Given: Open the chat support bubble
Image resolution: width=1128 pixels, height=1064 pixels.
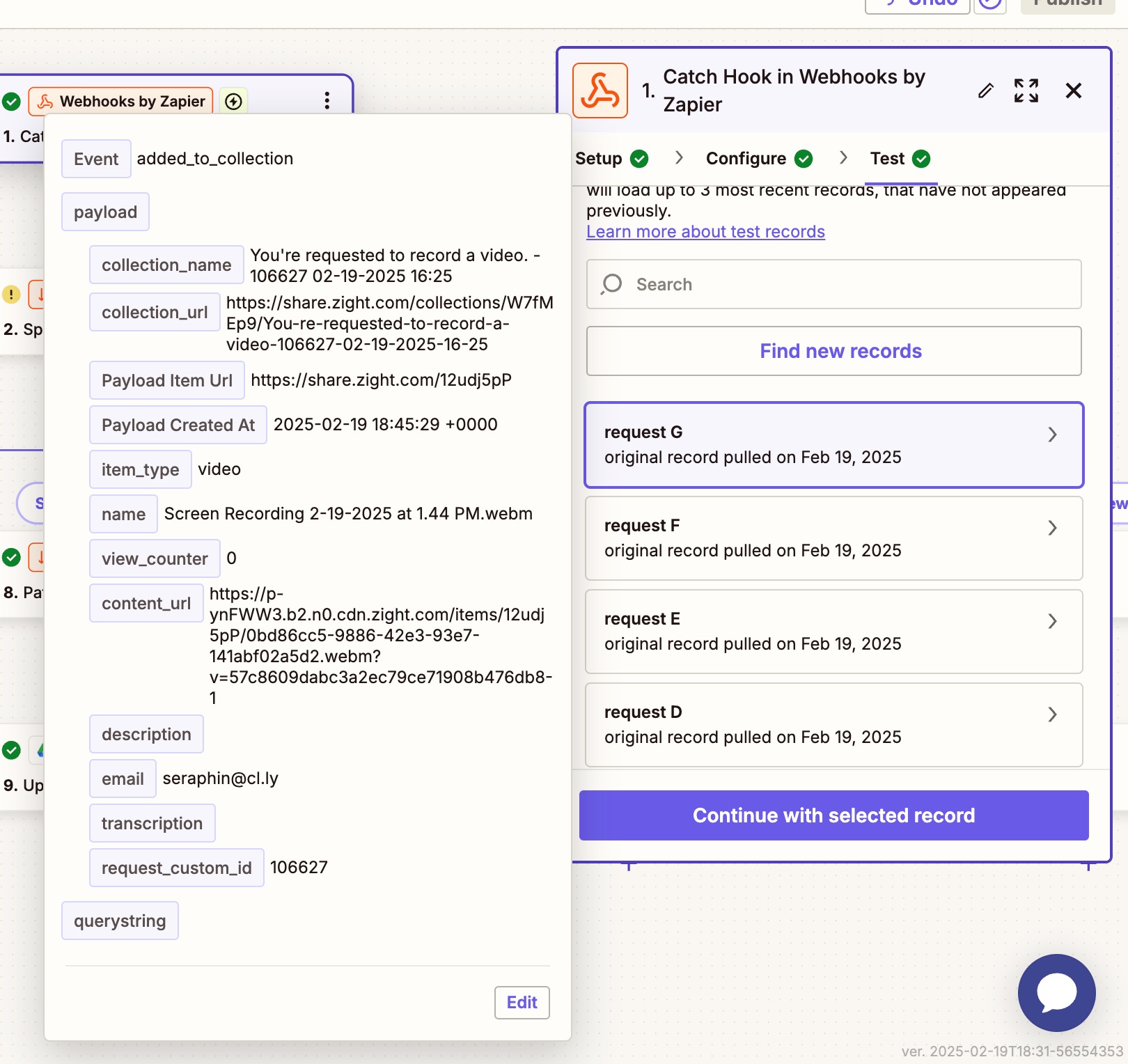Looking at the screenshot, I should (x=1056, y=992).
